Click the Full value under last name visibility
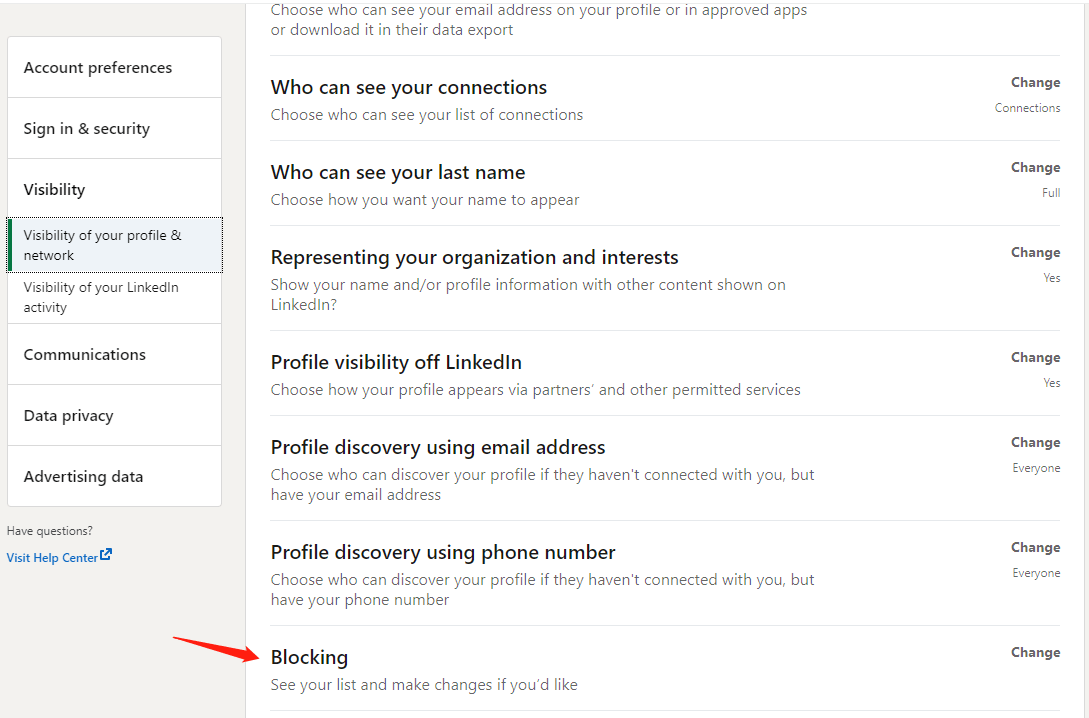This screenshot has width=1089, height=718. [1051, 192]
